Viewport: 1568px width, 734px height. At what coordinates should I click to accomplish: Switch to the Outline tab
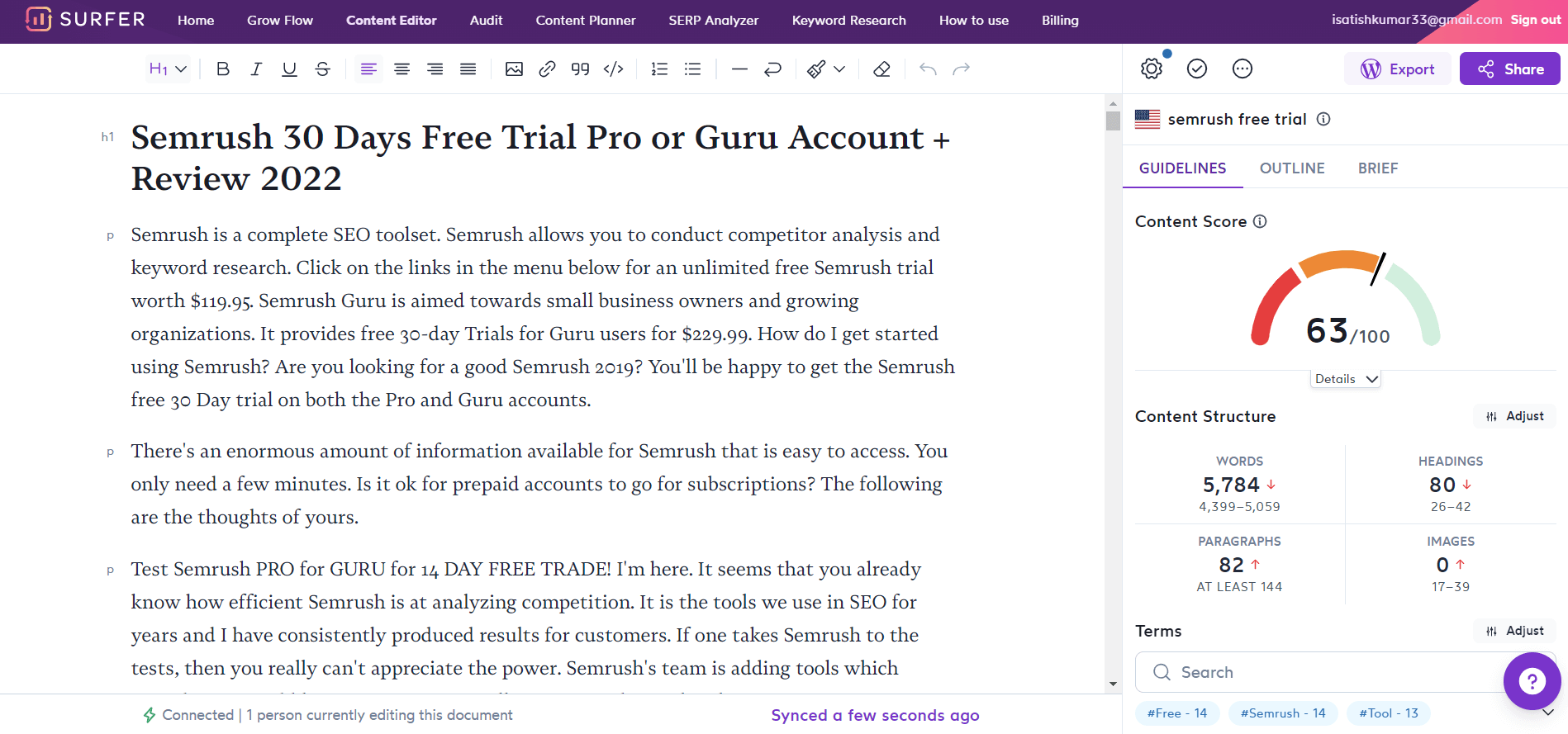pos(1292,168)
